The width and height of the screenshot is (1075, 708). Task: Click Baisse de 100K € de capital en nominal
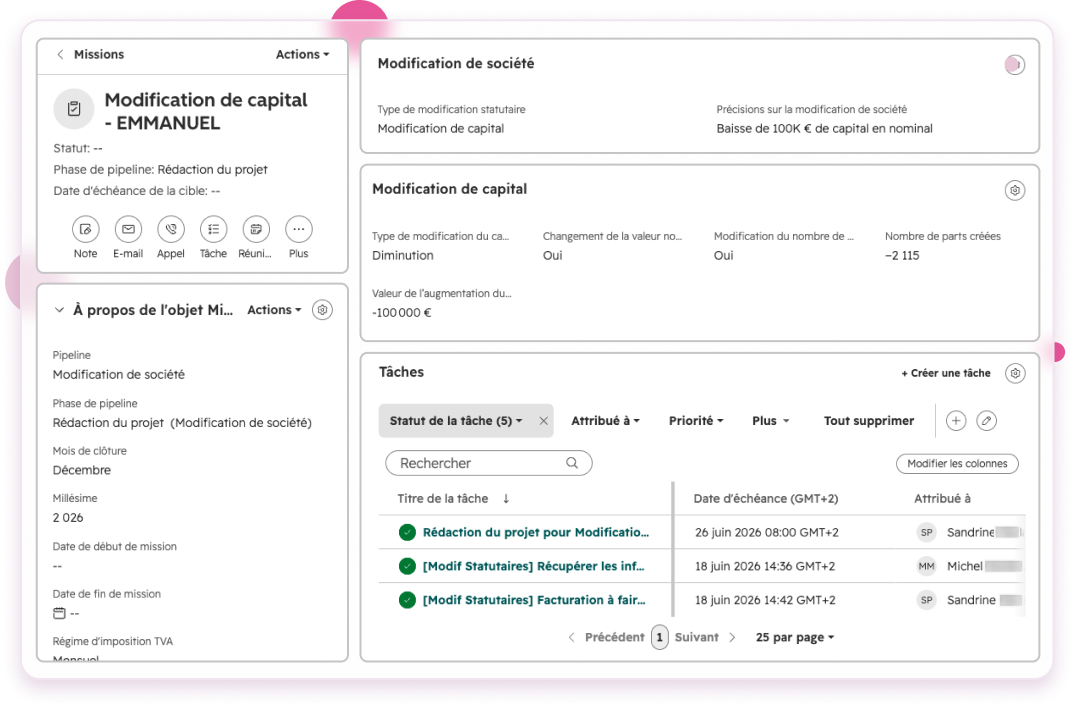824,128
